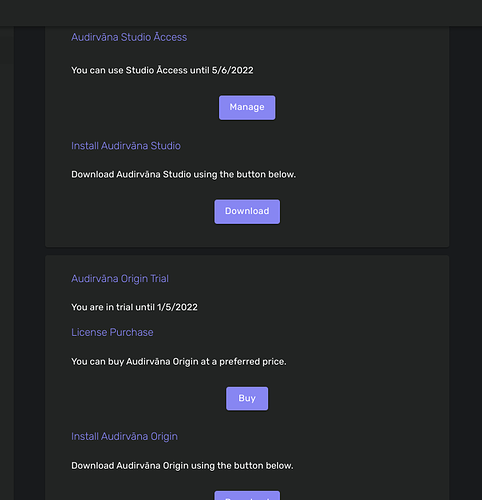Viewport: 482px width, 500px height.
Task: Click the word Origin in the Trial heading
Action: (134, 279)
